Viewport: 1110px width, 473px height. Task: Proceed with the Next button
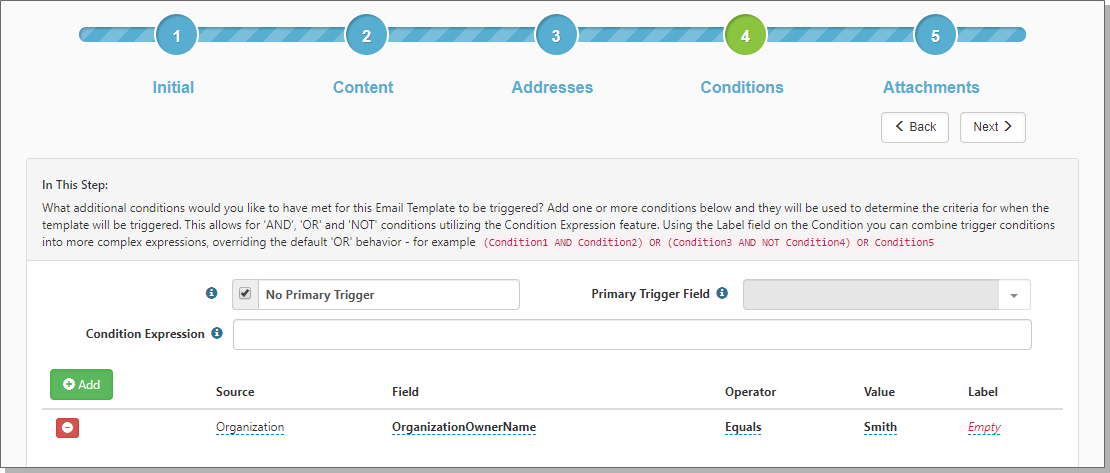coord(992,127)
